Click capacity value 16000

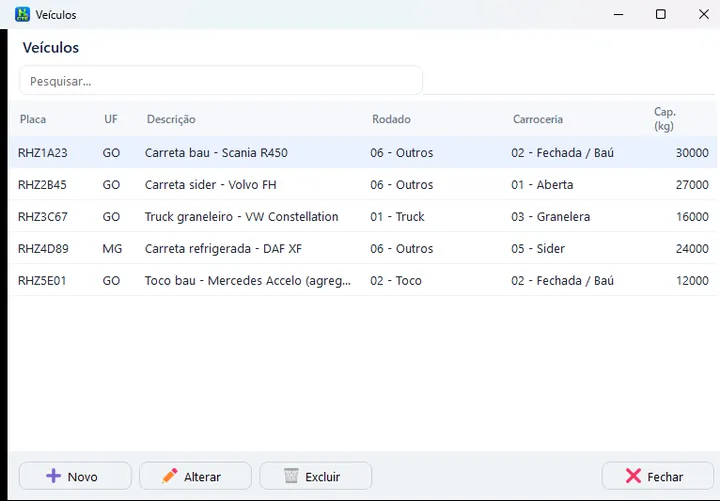(x=692, y=217)
